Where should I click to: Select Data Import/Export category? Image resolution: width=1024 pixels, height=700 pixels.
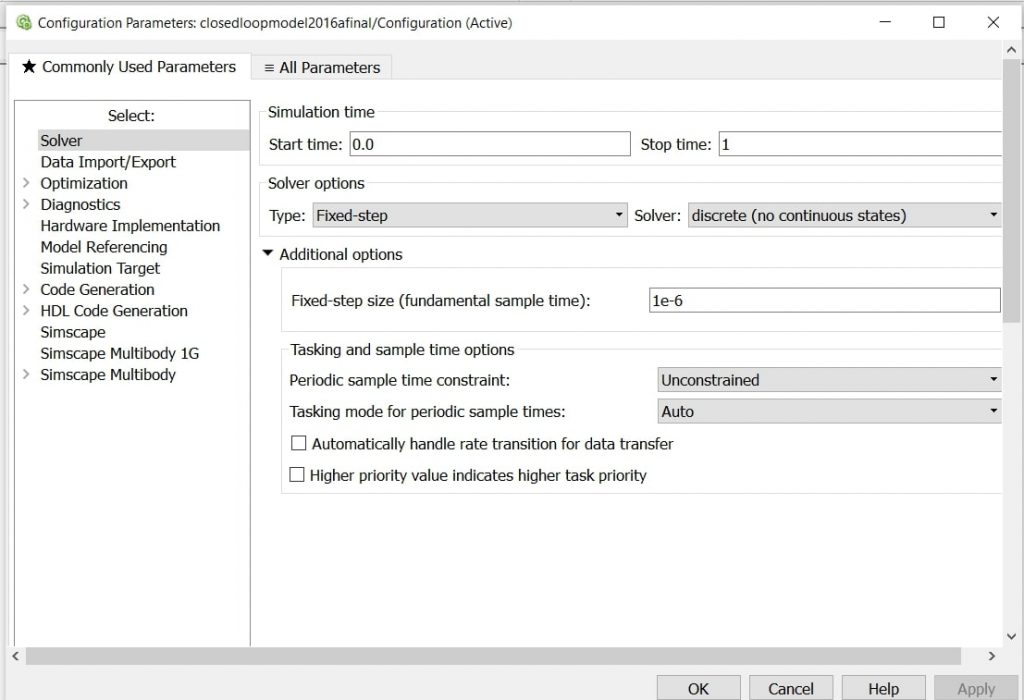[x=108, y=162]
